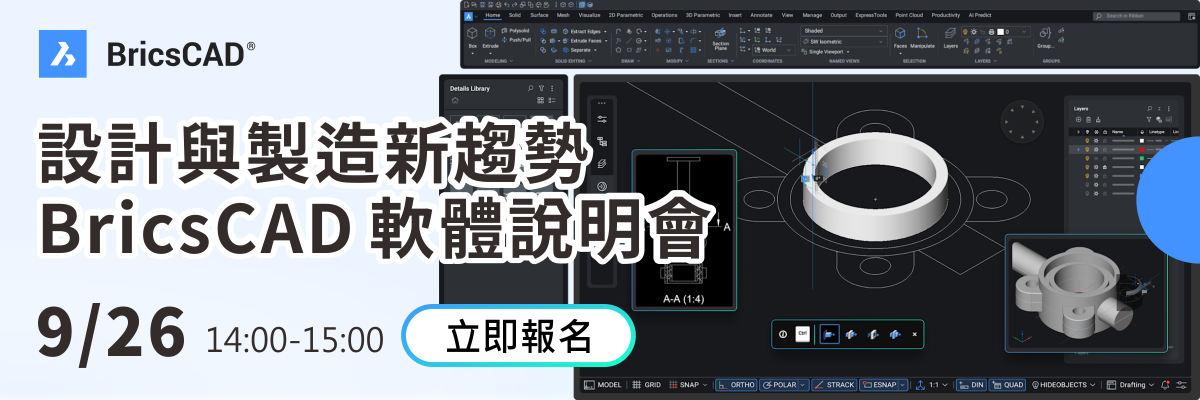Open status bar customization sliders icon
This screenshot has height=400, width=1200.
click(1182, 385)
